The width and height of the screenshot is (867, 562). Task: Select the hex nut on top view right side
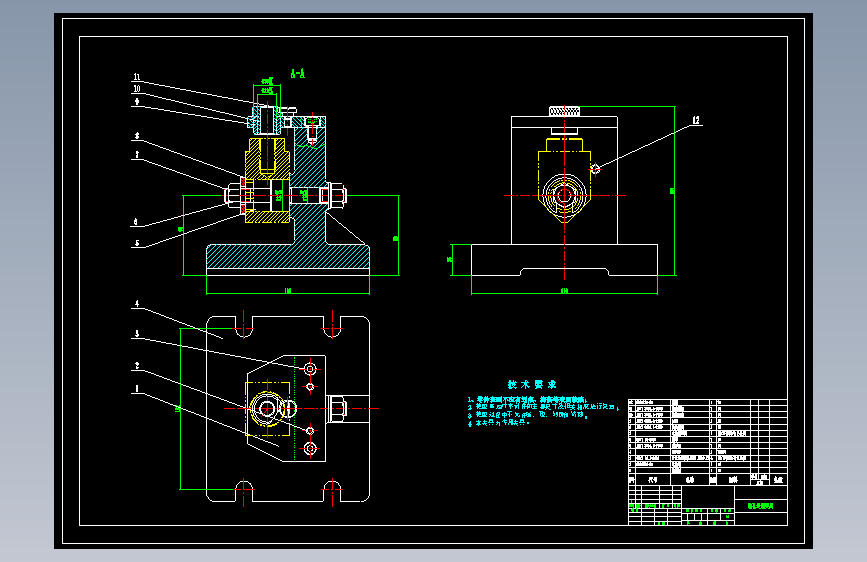[x=337, y=409]
